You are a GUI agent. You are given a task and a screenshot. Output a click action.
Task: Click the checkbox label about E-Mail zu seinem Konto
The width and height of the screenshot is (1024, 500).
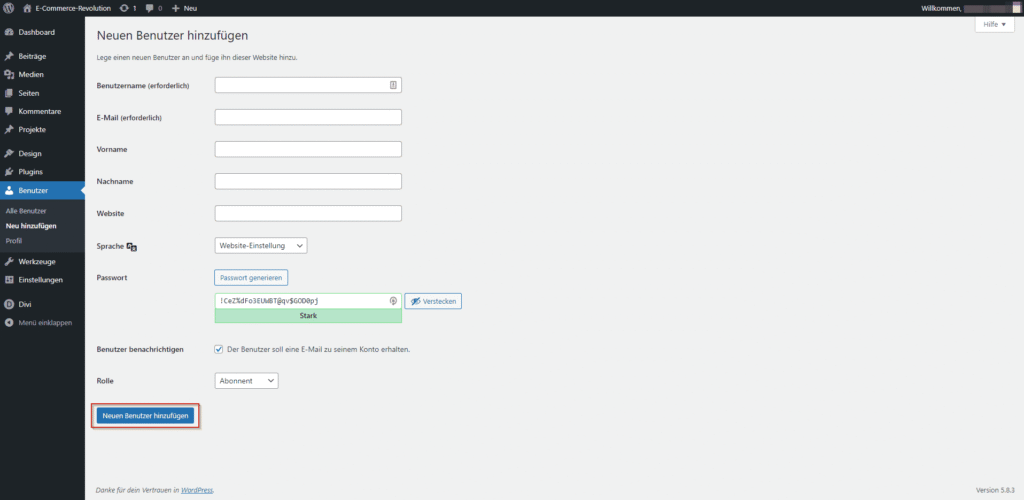[x=318, y=349]
